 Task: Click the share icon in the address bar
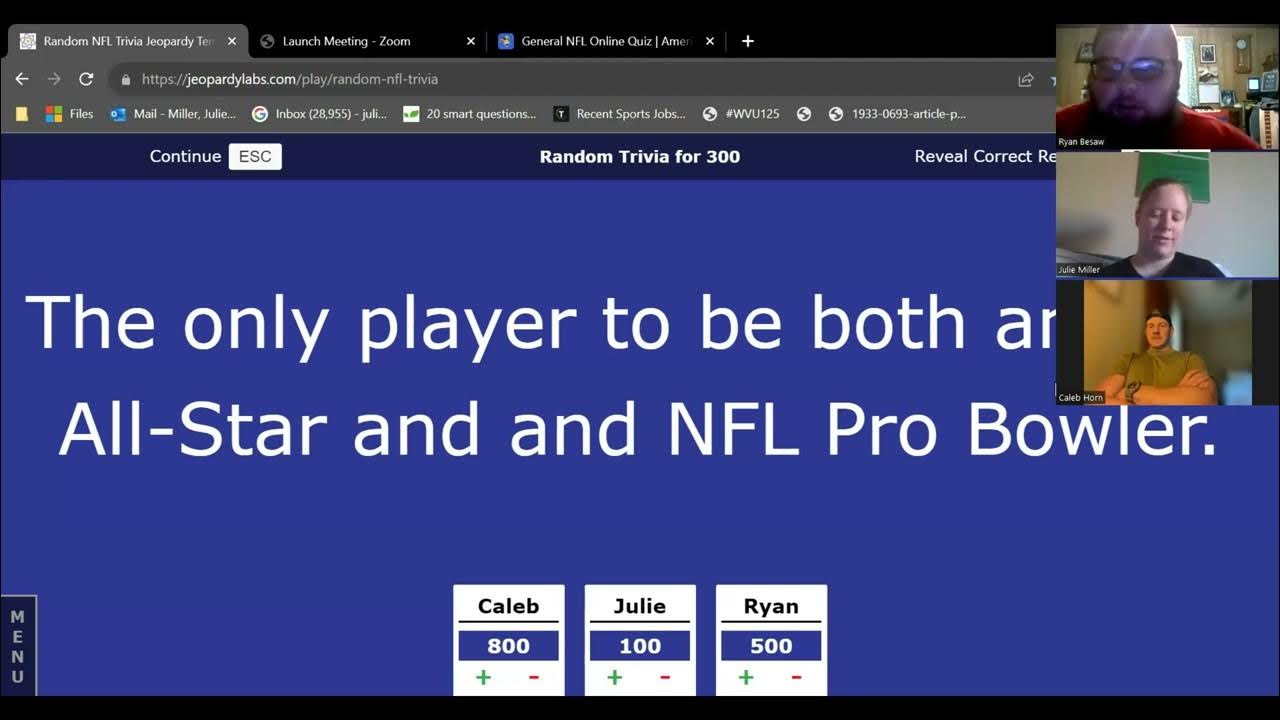[1025, 78]
